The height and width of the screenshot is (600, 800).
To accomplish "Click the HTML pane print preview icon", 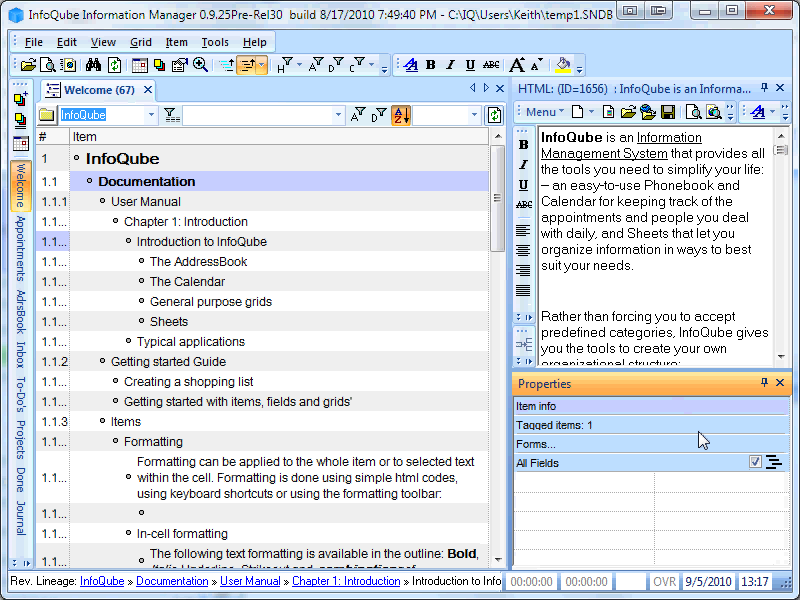I will coord(693,112).
